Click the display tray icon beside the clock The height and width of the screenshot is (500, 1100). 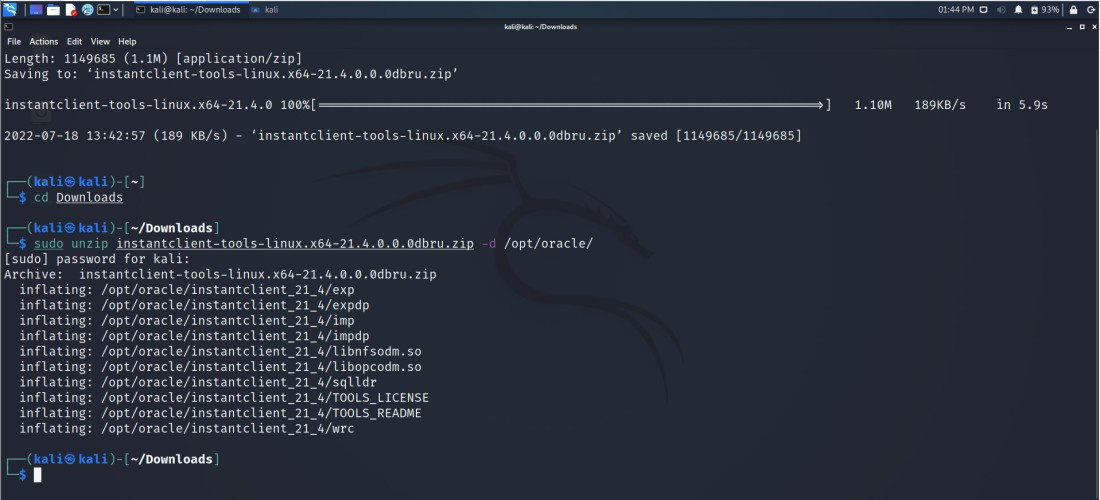[984, 9]
